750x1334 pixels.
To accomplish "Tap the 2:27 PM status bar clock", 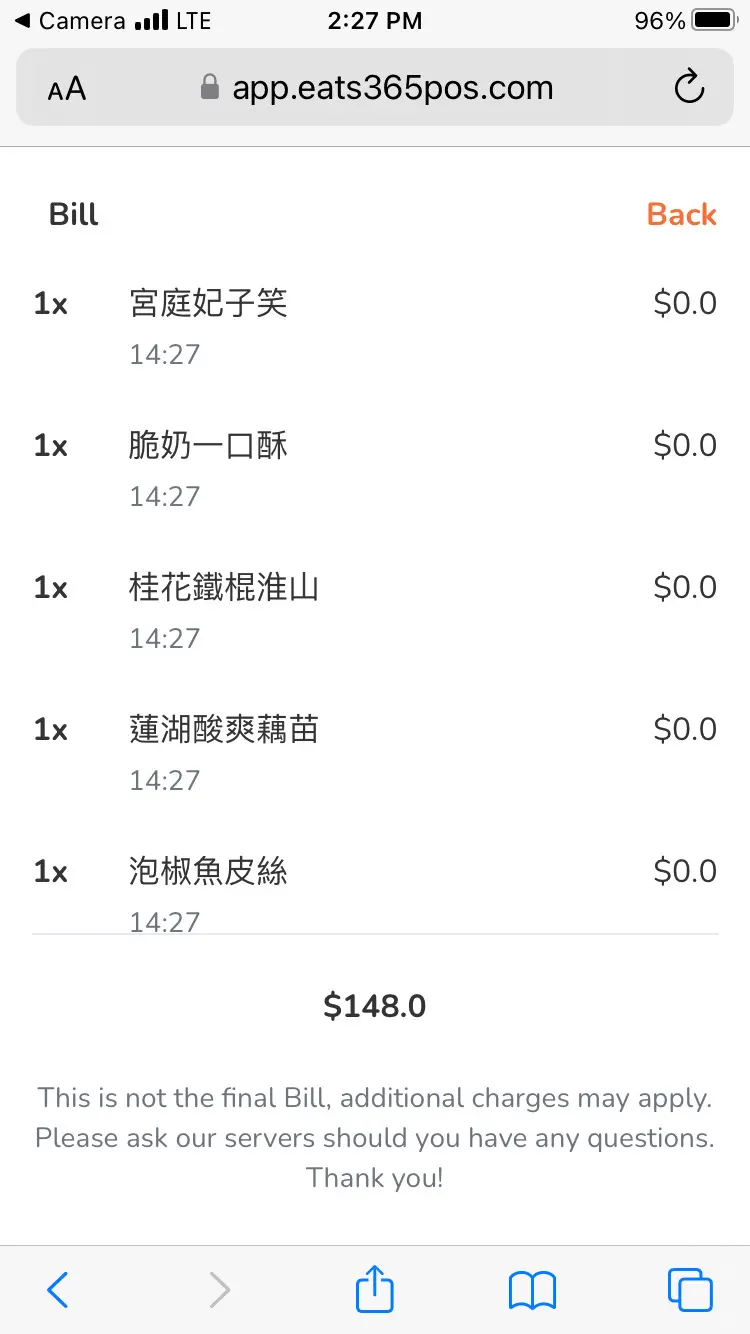I will [375, 20].
